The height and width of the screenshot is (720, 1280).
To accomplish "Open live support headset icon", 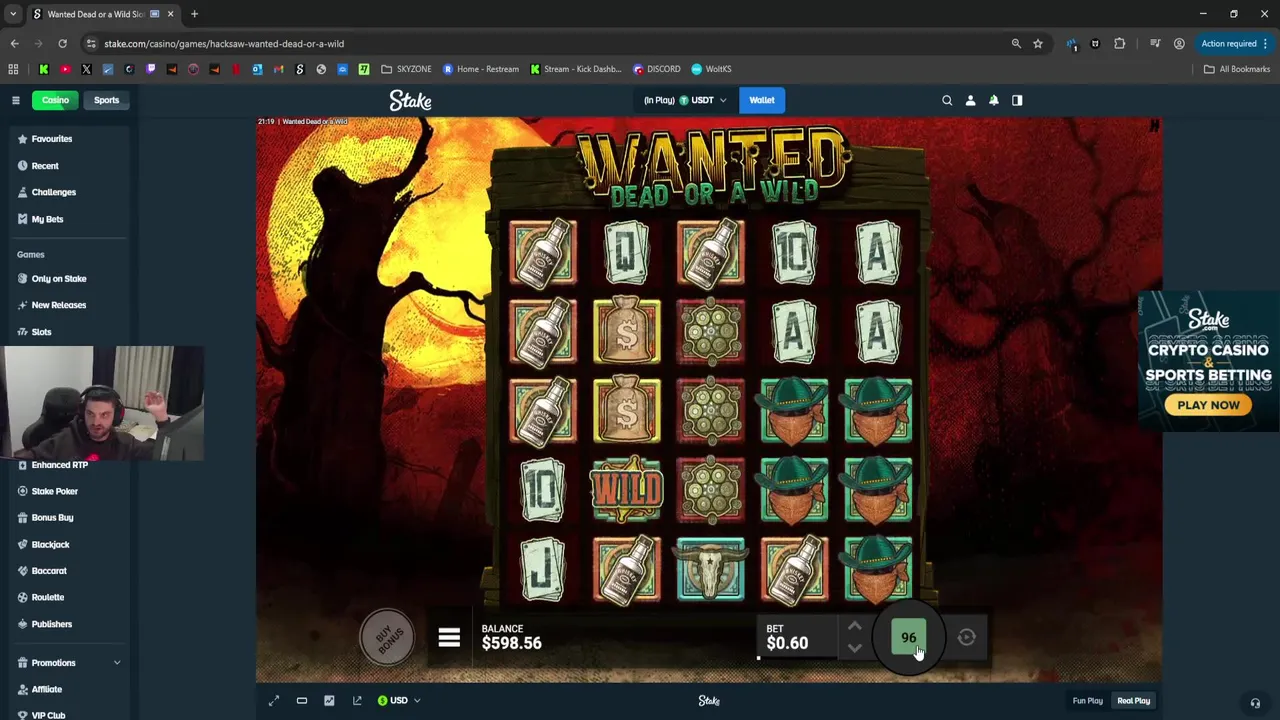I will click(x=1255, y=703).
